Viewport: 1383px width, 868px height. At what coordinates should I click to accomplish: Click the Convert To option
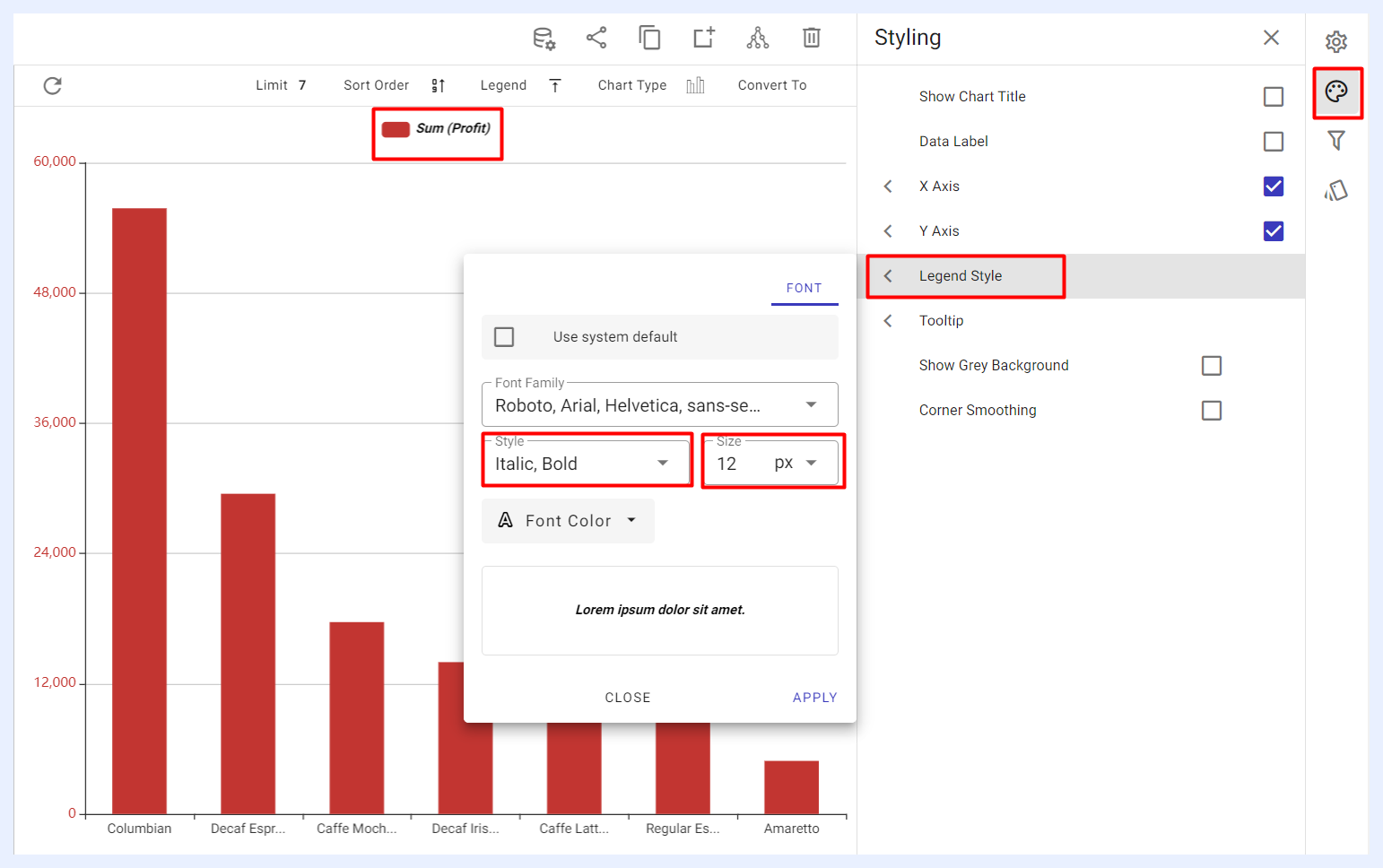(772, 85)
